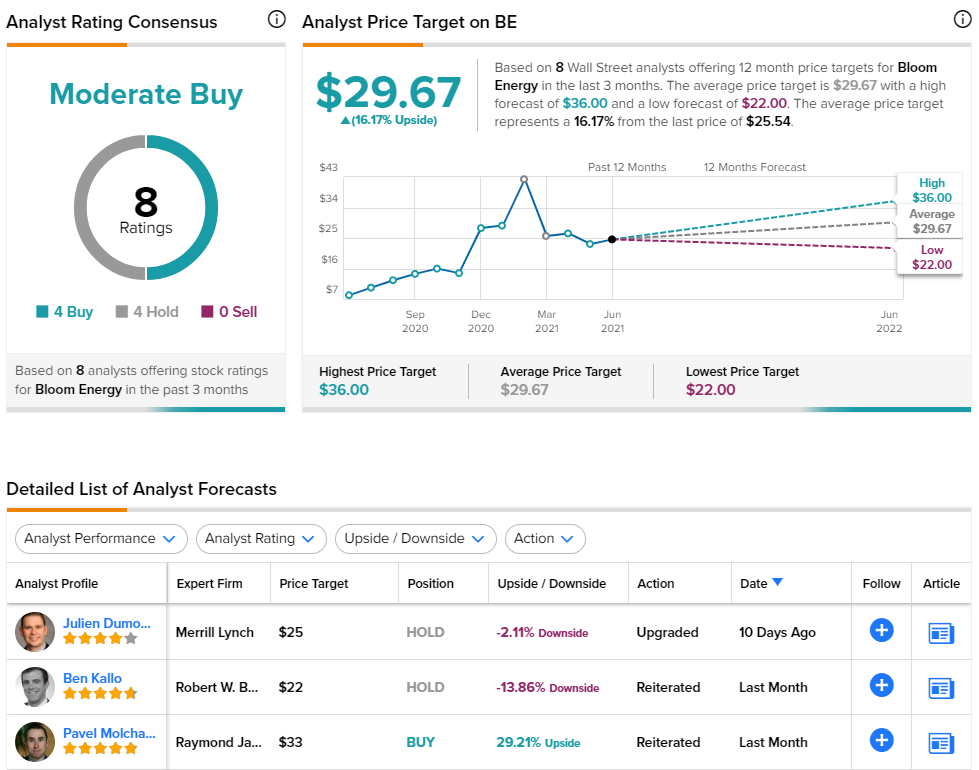Select the teal 4 Buy legend swatch
979x770 pixels.
(42, 311)
